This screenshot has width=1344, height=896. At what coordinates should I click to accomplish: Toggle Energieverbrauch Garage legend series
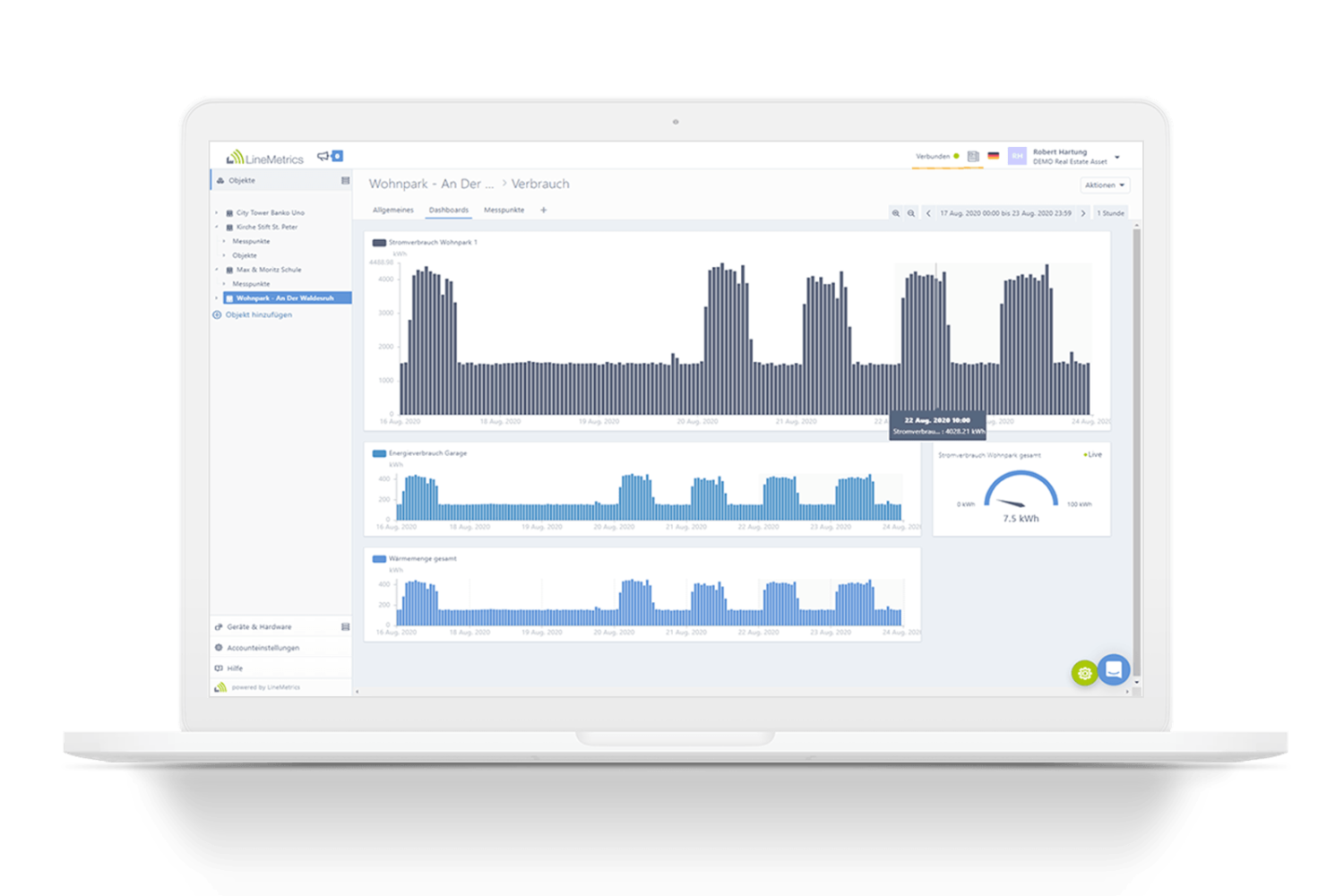click(379, 453)
